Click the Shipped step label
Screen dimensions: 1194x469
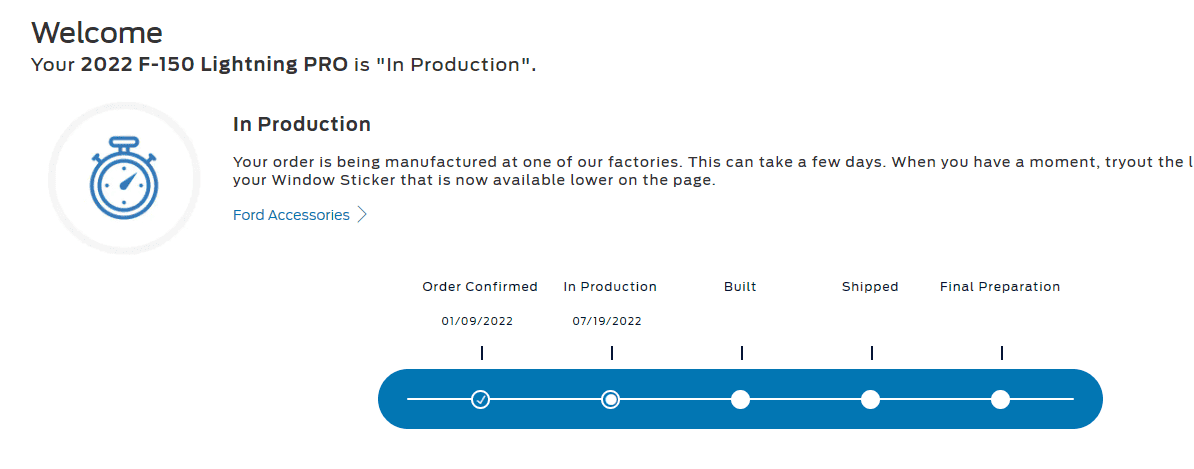pyautogui.click(x=870, y=287)
